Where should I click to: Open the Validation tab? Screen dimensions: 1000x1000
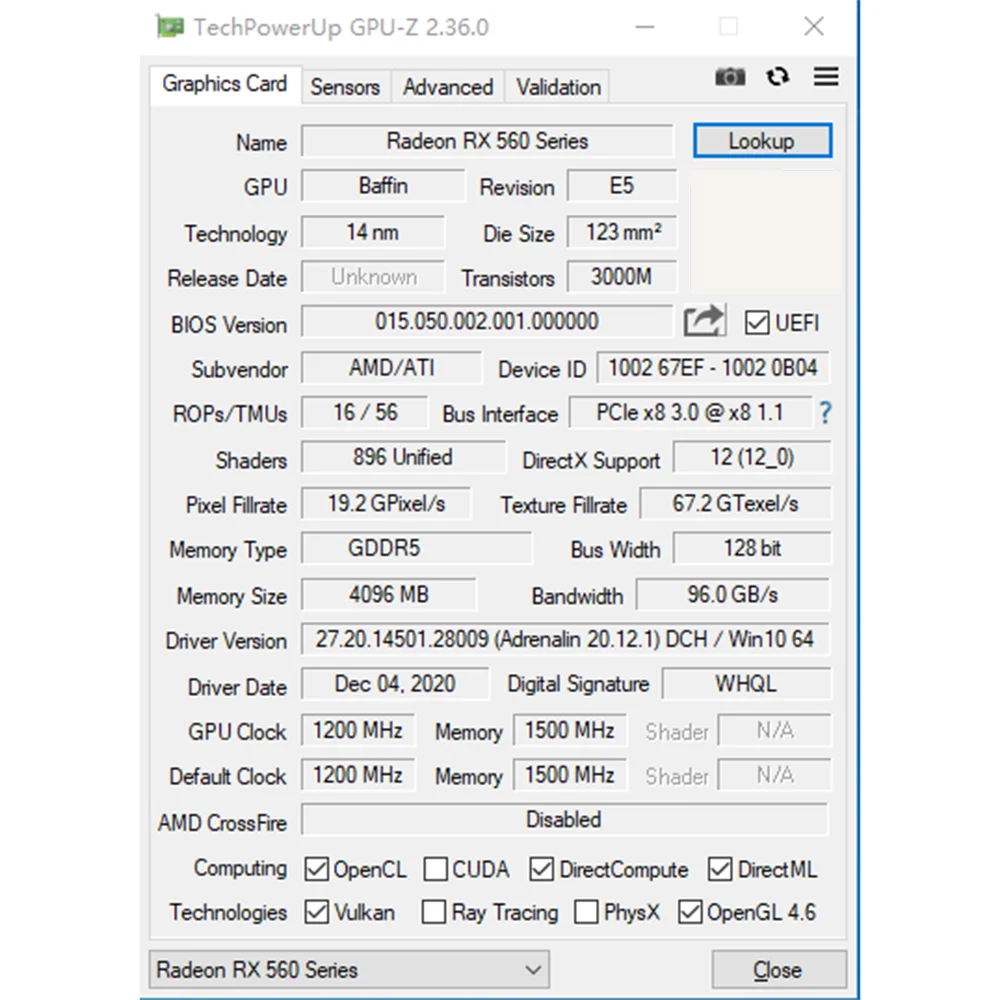coord(558,87)
